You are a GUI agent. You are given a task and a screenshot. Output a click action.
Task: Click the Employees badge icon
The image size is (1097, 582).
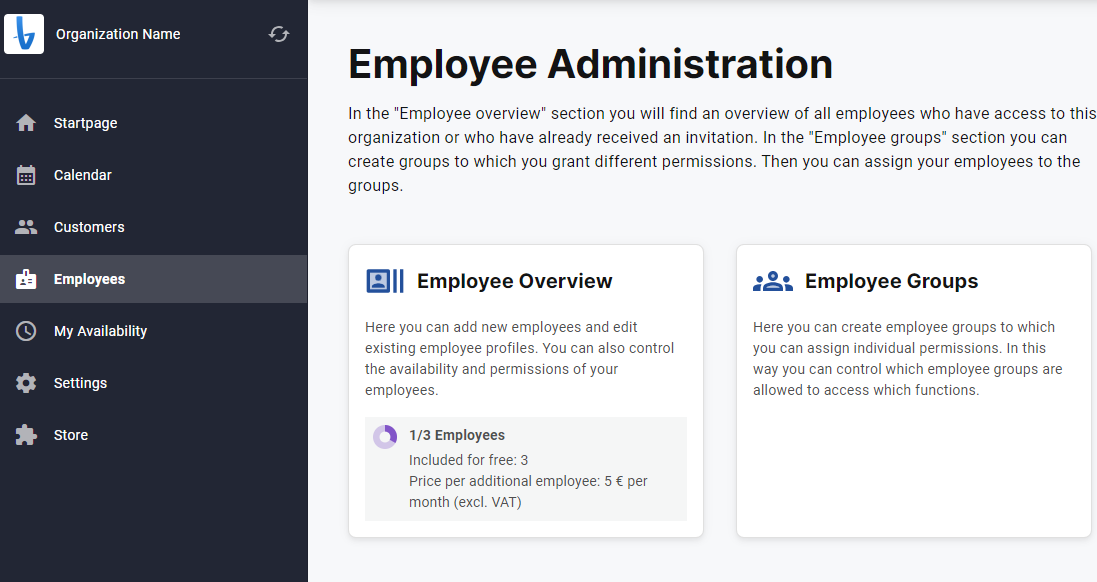tap(26, 279)
